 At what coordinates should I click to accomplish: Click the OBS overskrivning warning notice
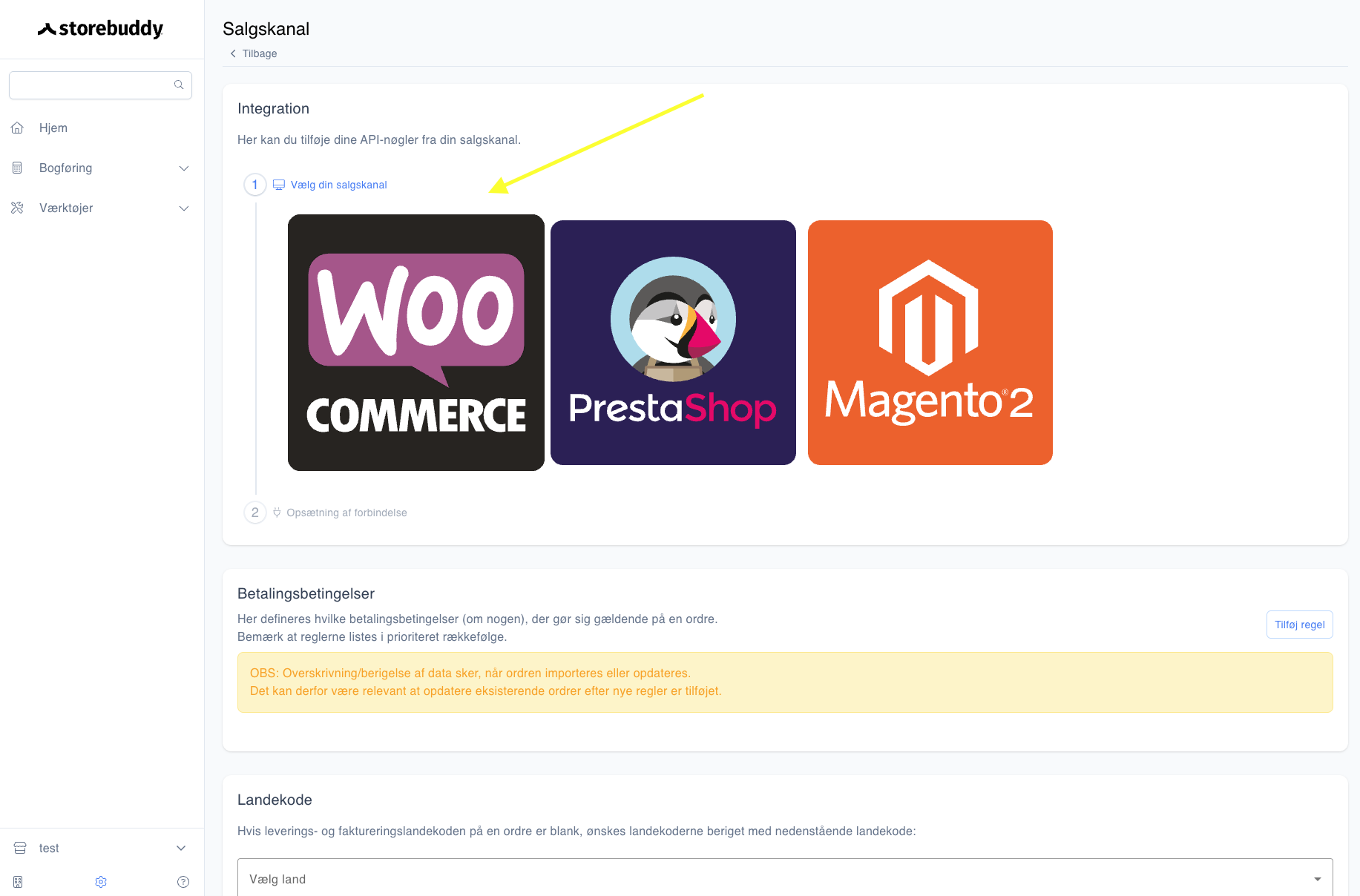pos(785,682)
